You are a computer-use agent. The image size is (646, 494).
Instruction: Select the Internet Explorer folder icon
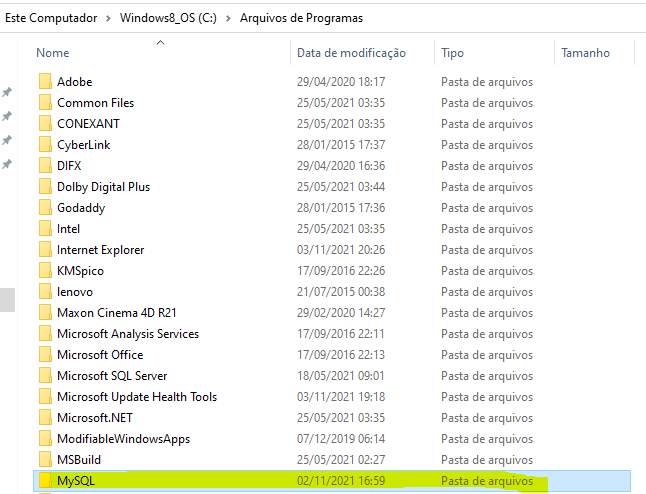tap(45, 250)
